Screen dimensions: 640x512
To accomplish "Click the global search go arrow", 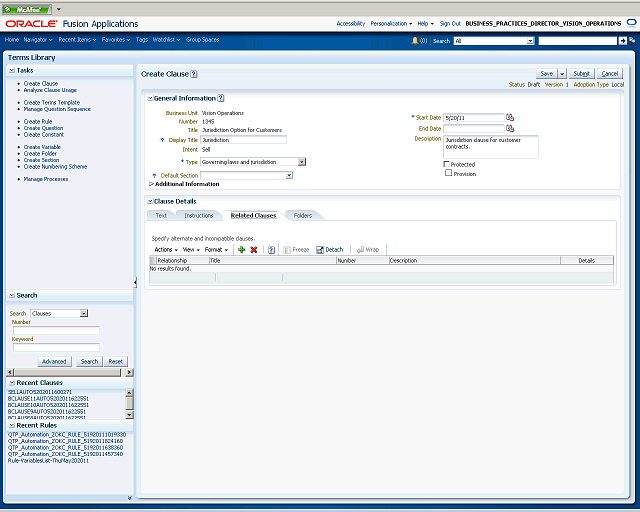I will [x=622, y=40].
